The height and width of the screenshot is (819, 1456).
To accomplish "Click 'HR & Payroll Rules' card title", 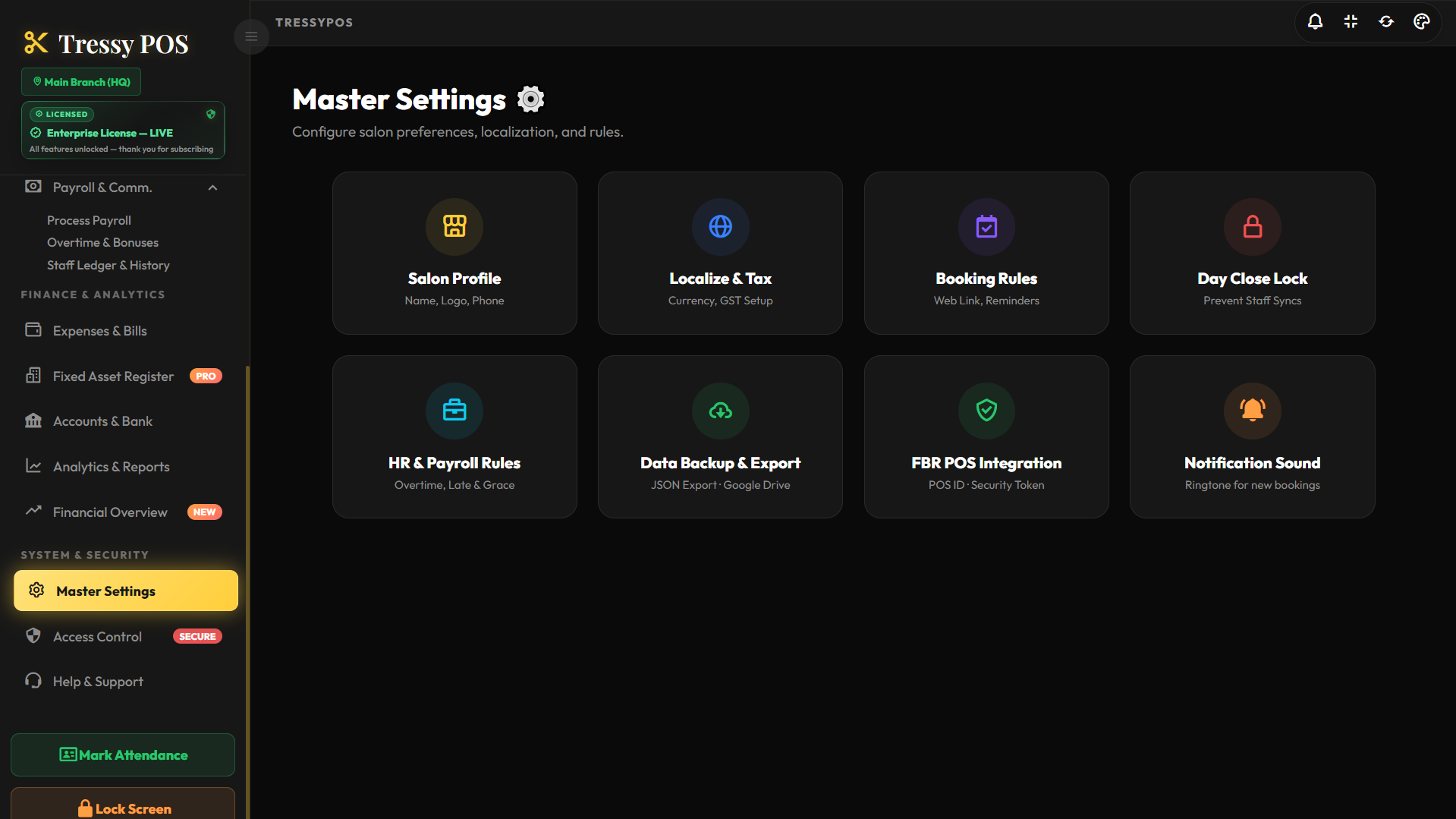I will tap(454, 463).
